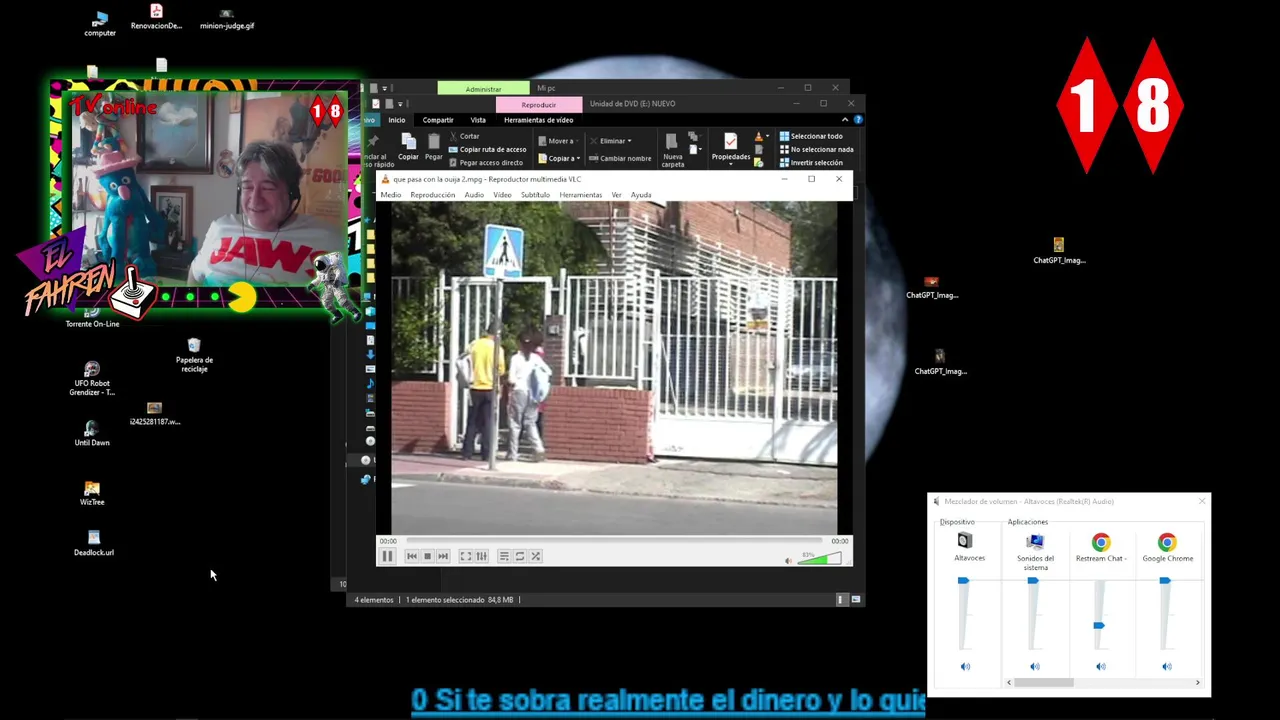1280x720 pixels.
Task: Switch Explorer to details view icon
Action: (x=841, y=600)
